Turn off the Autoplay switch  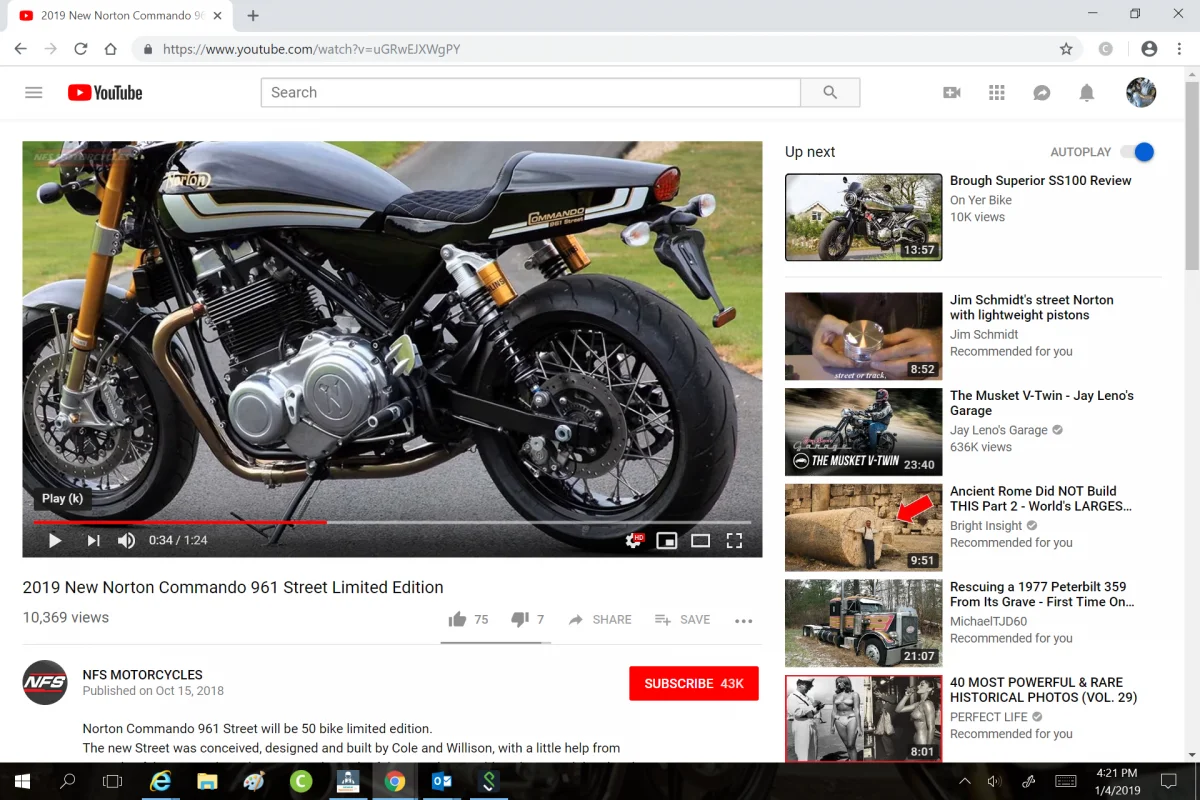[1137, 152]
